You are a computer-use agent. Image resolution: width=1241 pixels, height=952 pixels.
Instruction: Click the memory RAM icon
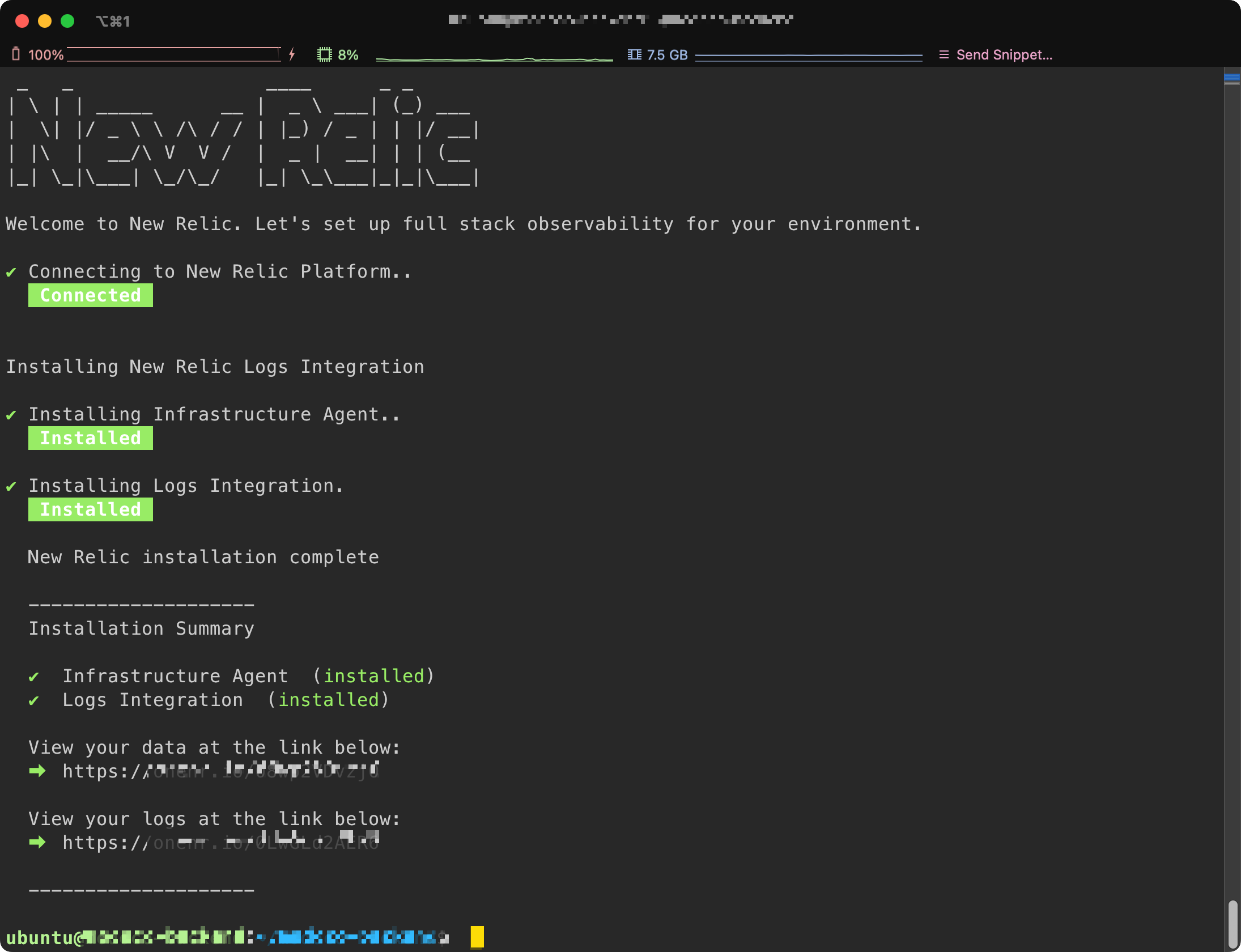point(634,54)
